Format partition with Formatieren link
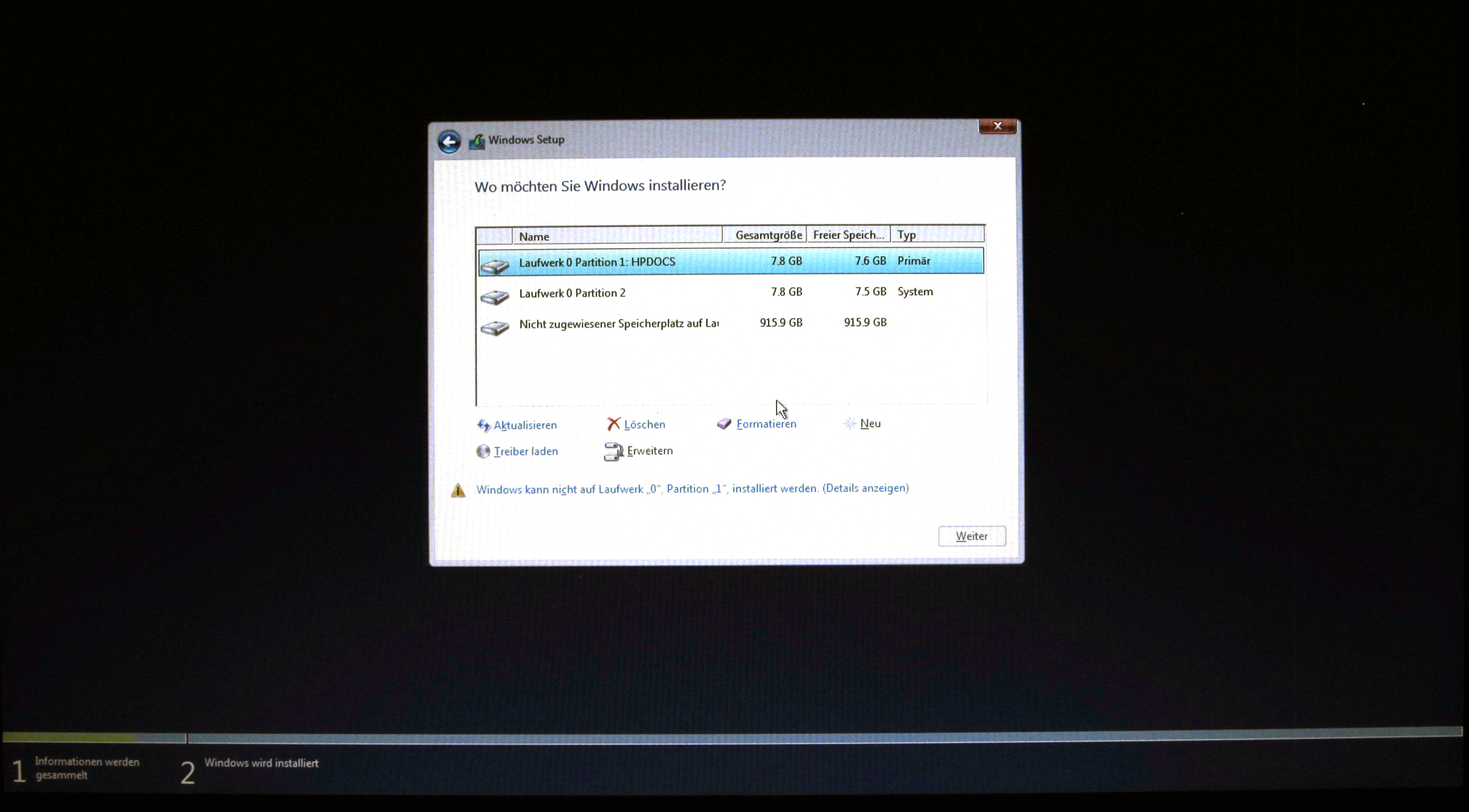 tap(766, 424)
